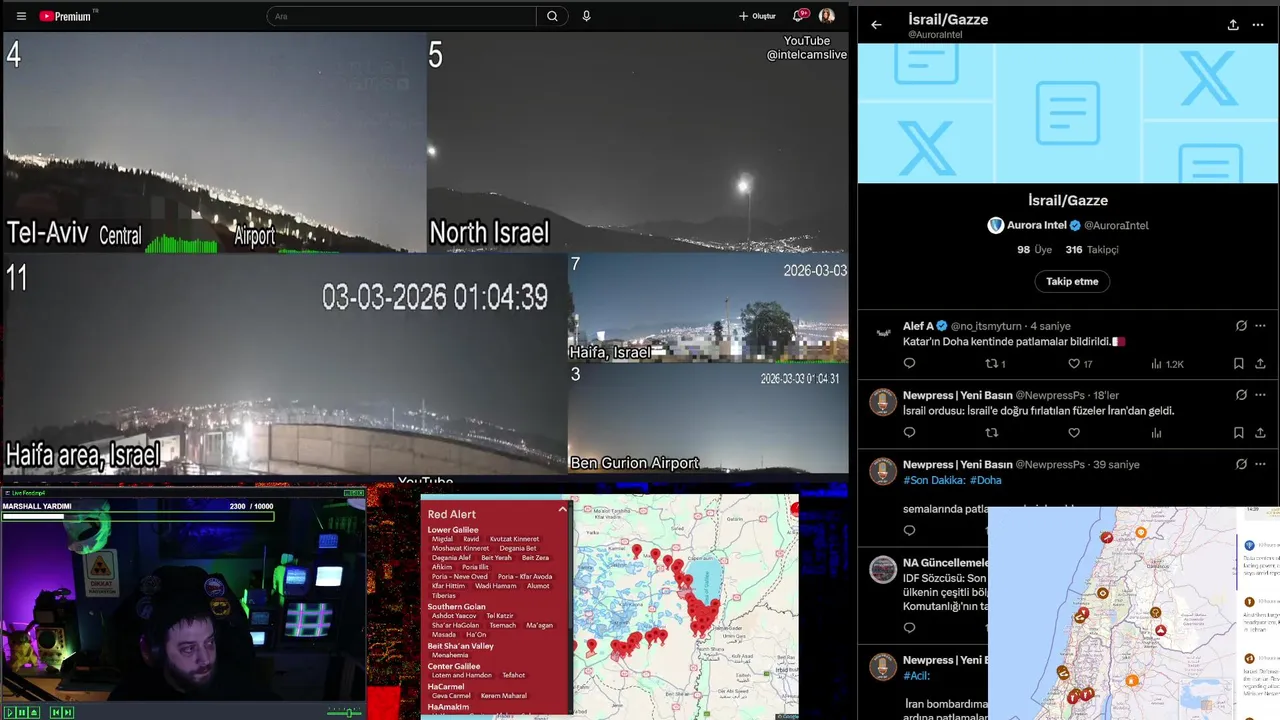Open Grok icon on Newpress 39 saniye post
The width and height of the screenshot is (1280, 720).
click(1241, 464)
